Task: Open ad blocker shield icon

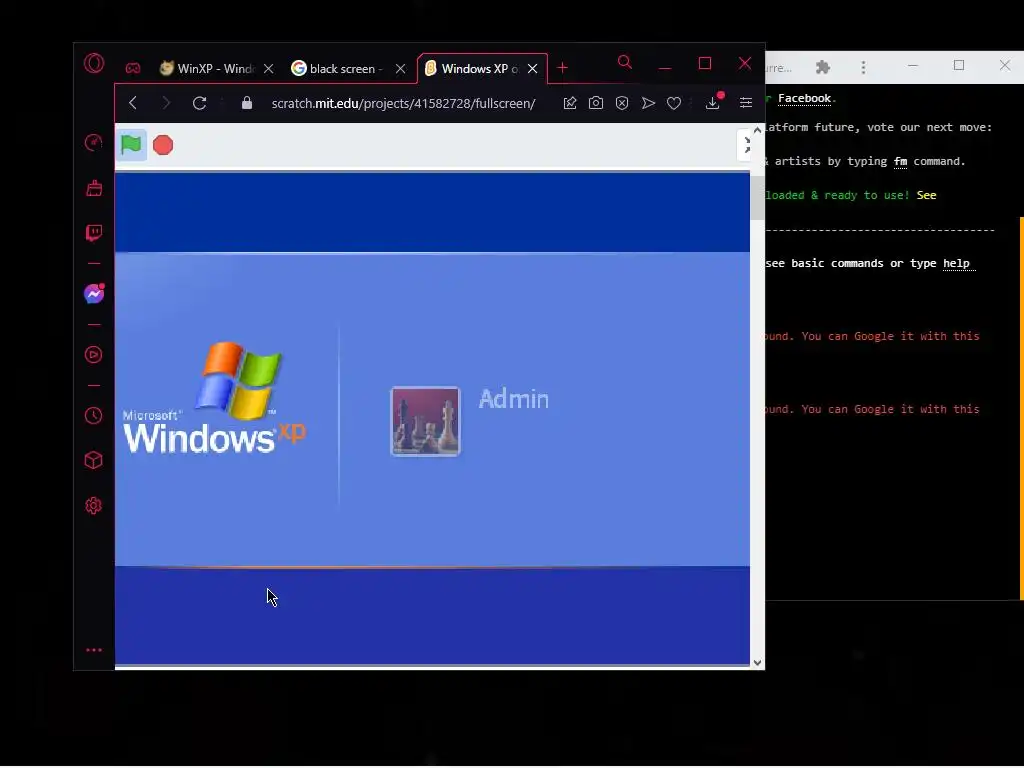Action: click(x=622, y=103)
